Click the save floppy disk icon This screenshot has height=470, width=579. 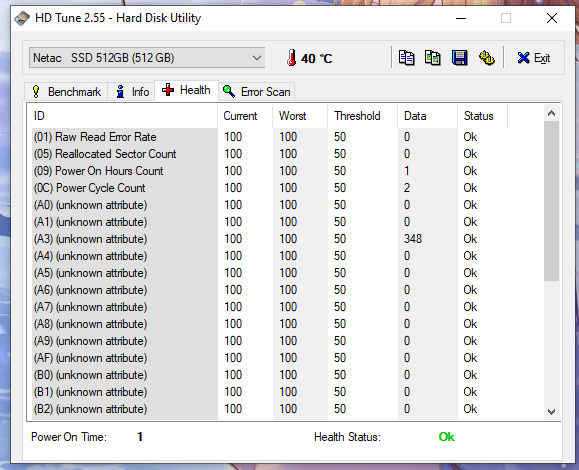459,58
